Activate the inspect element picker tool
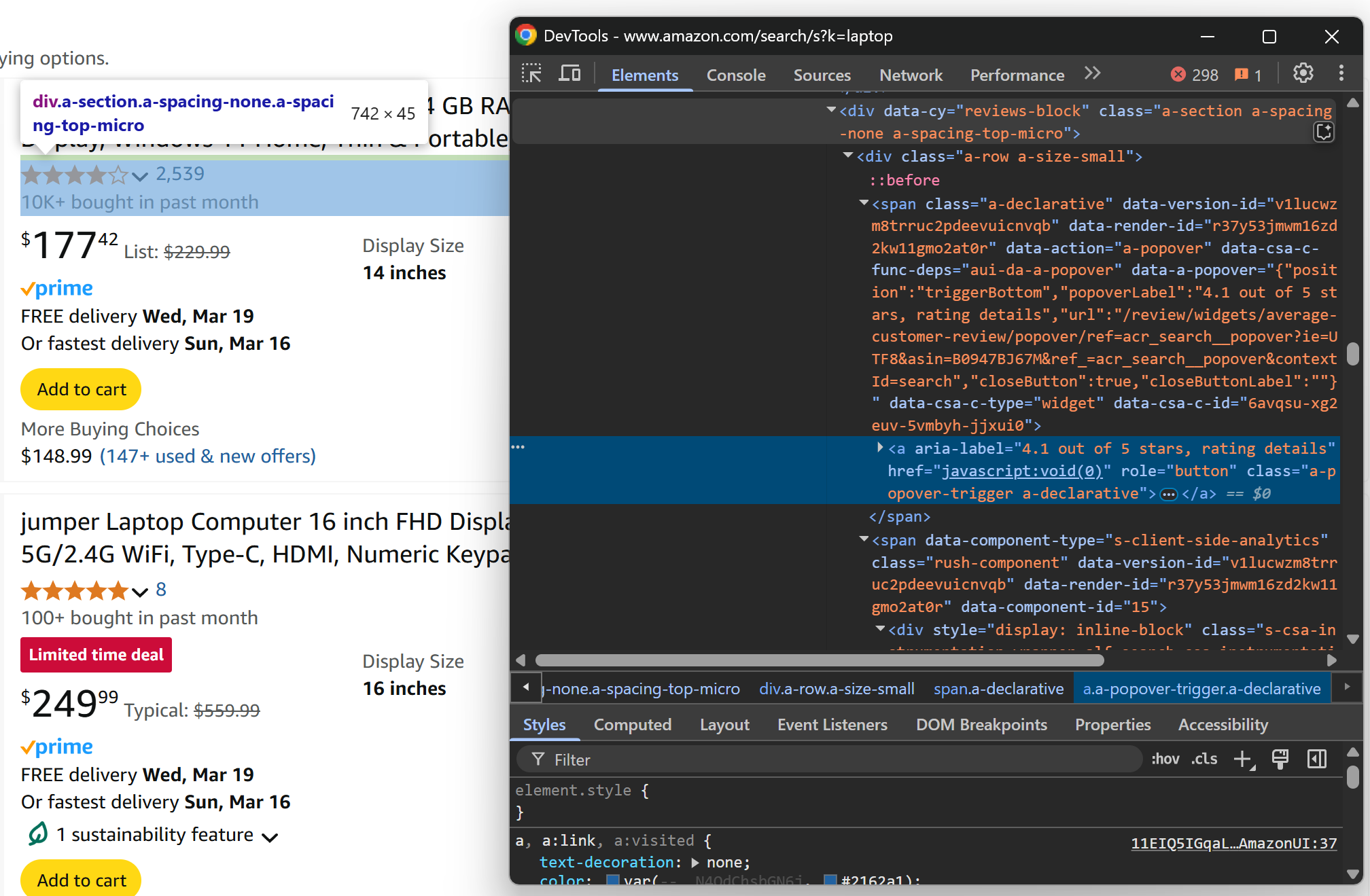This screenshot has height=896, width=1370. point(531,74)
